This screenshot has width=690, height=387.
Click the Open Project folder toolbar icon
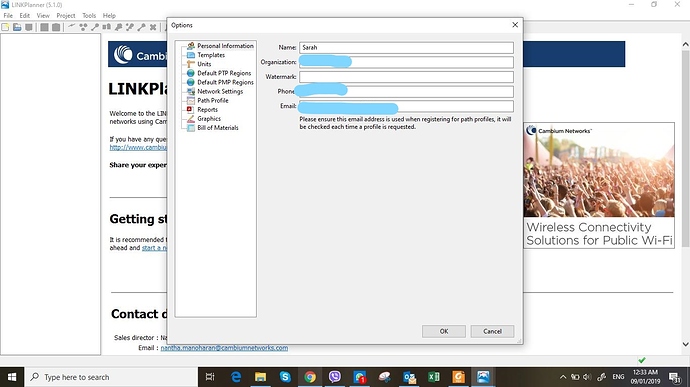pos(17,27)
